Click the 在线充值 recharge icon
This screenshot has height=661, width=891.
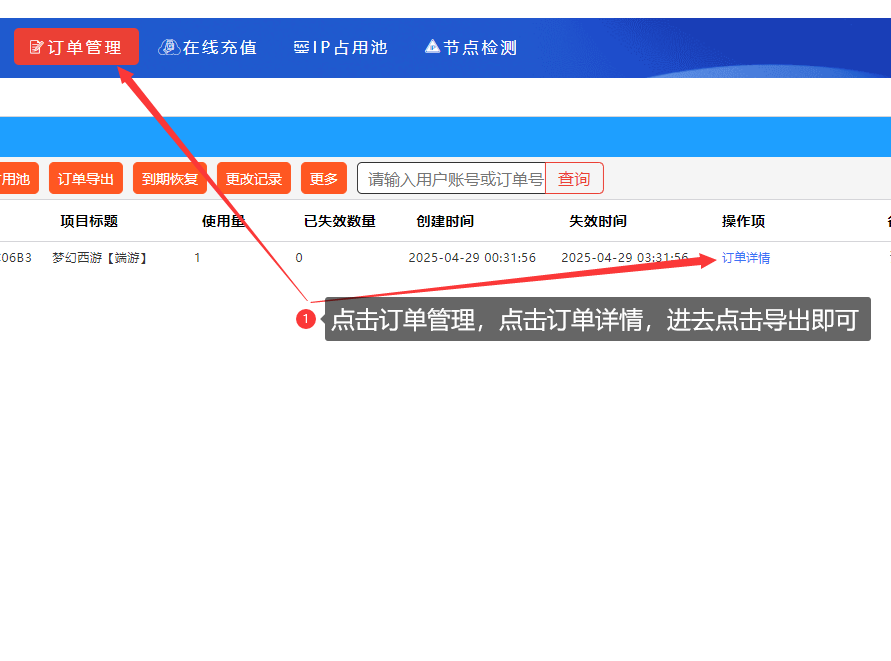coord(169,47)
